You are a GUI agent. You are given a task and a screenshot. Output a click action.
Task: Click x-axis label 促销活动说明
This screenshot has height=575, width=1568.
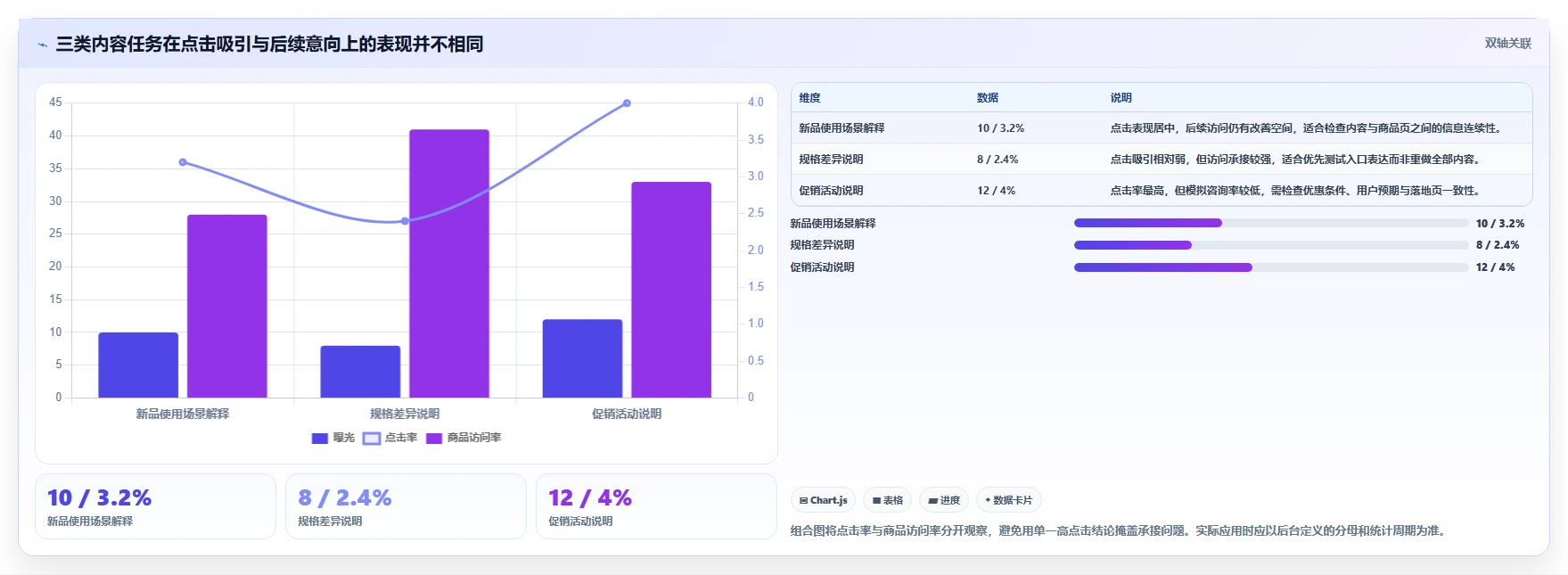[627, 414]
